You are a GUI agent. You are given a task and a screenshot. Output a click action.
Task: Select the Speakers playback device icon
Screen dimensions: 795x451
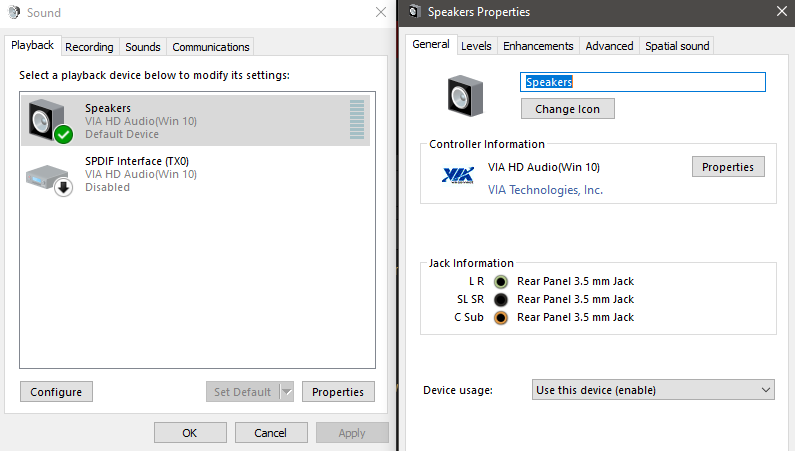point(50,121)
